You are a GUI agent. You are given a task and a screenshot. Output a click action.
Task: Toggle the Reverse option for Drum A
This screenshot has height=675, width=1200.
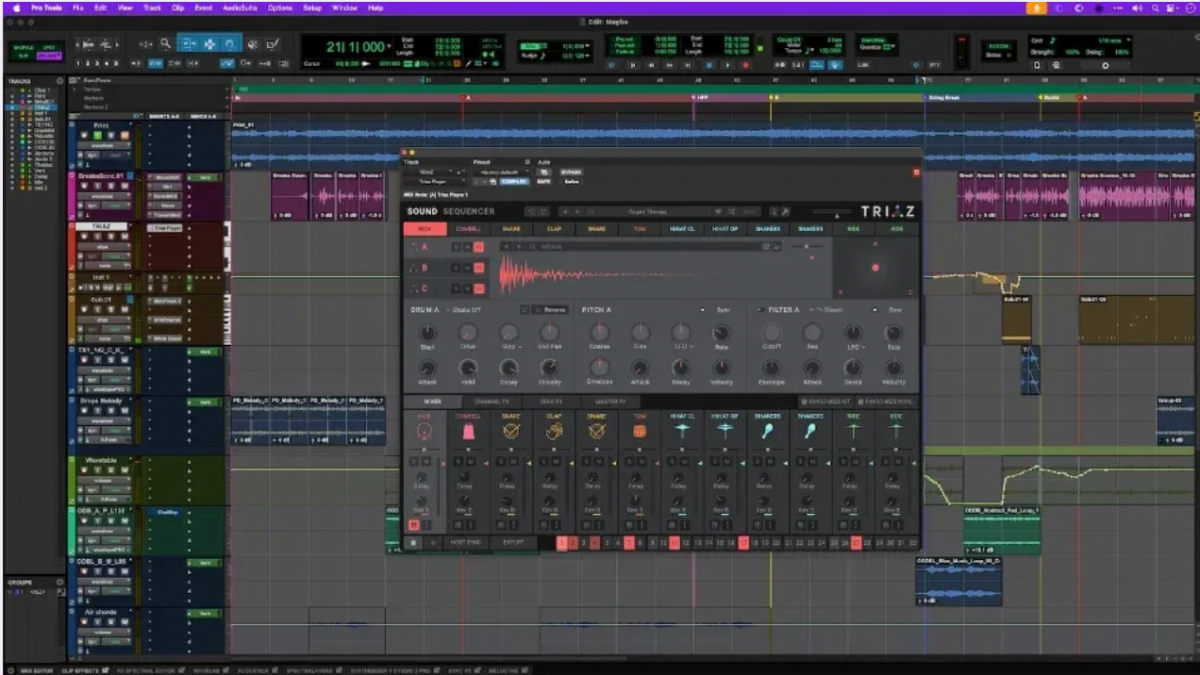551,310
